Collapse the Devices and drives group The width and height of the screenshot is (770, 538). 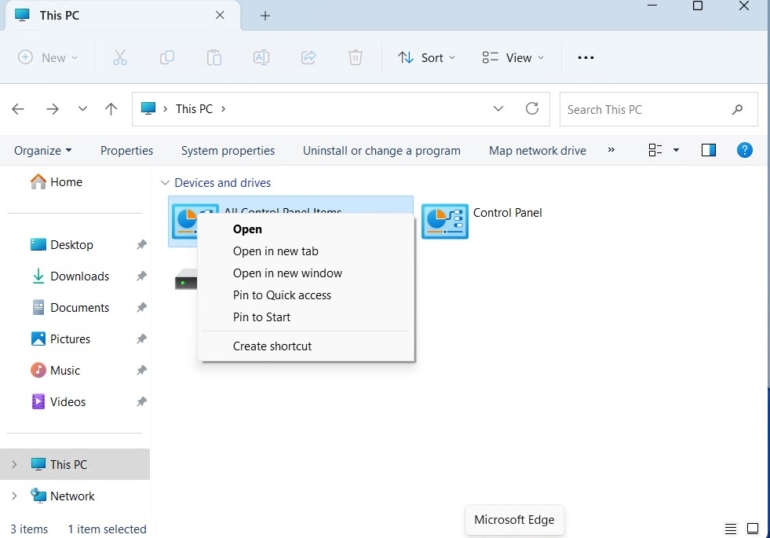[x=165, y=183]
